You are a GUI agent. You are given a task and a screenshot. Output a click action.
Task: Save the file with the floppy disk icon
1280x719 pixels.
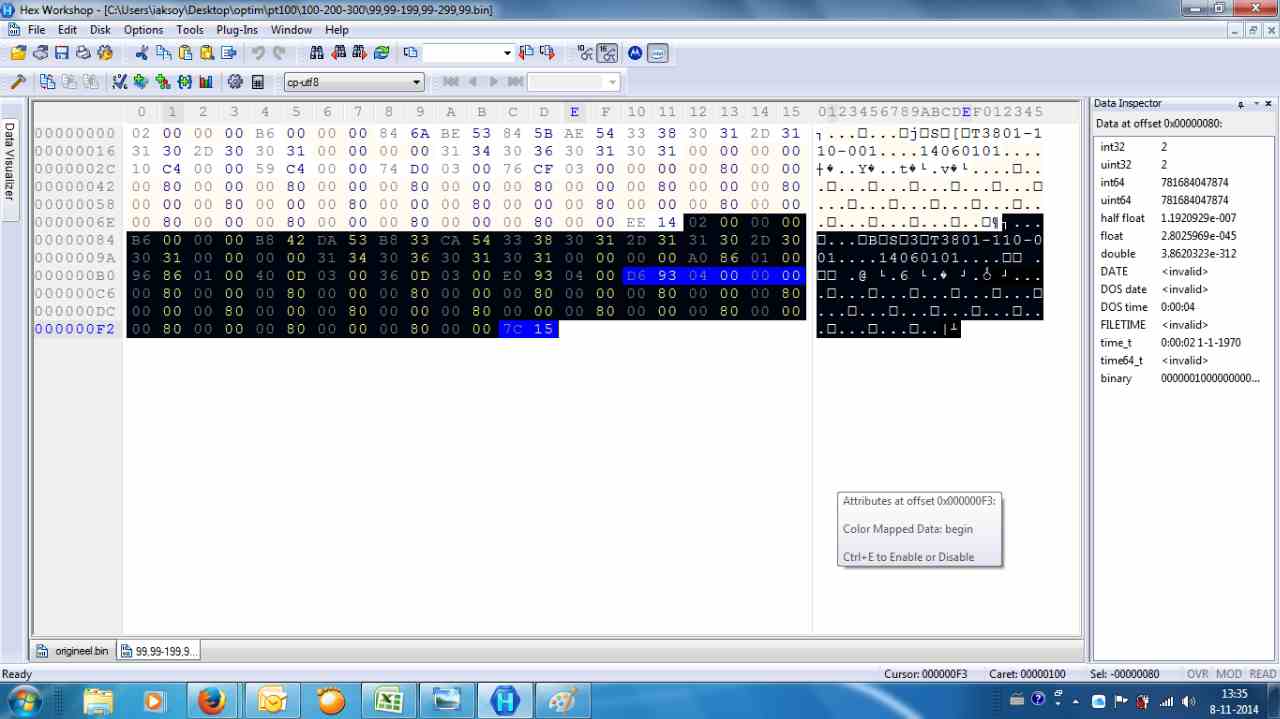[62, 53]
